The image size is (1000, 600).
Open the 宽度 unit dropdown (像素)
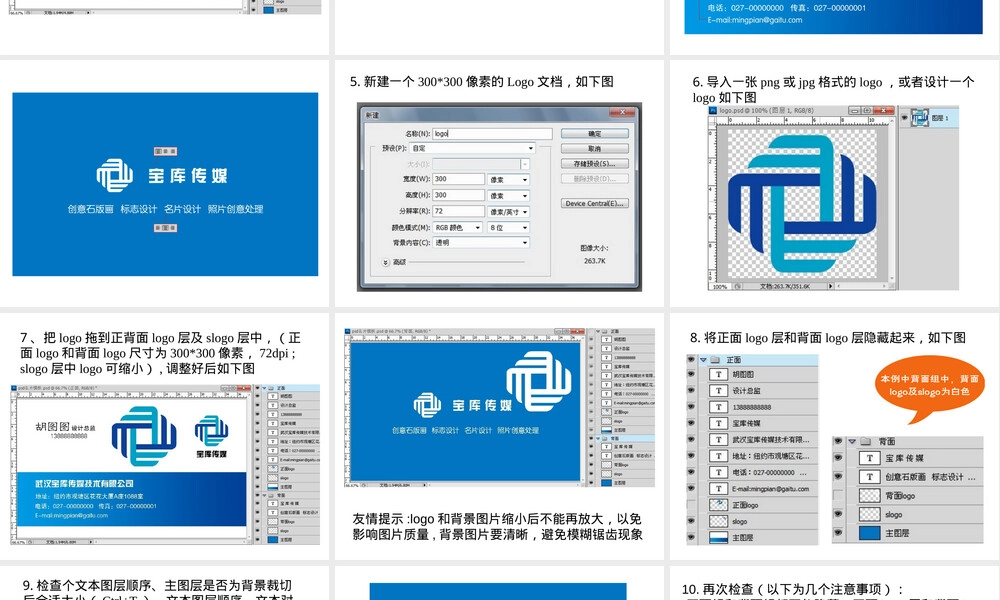(508, 180)
